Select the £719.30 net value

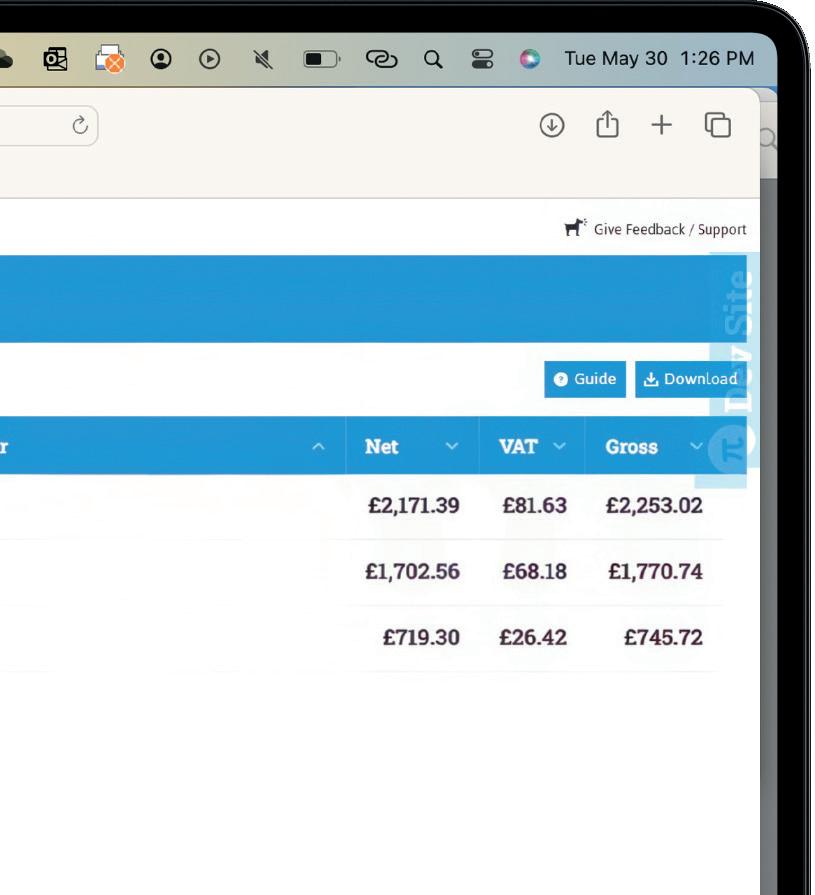pos(421,638)
